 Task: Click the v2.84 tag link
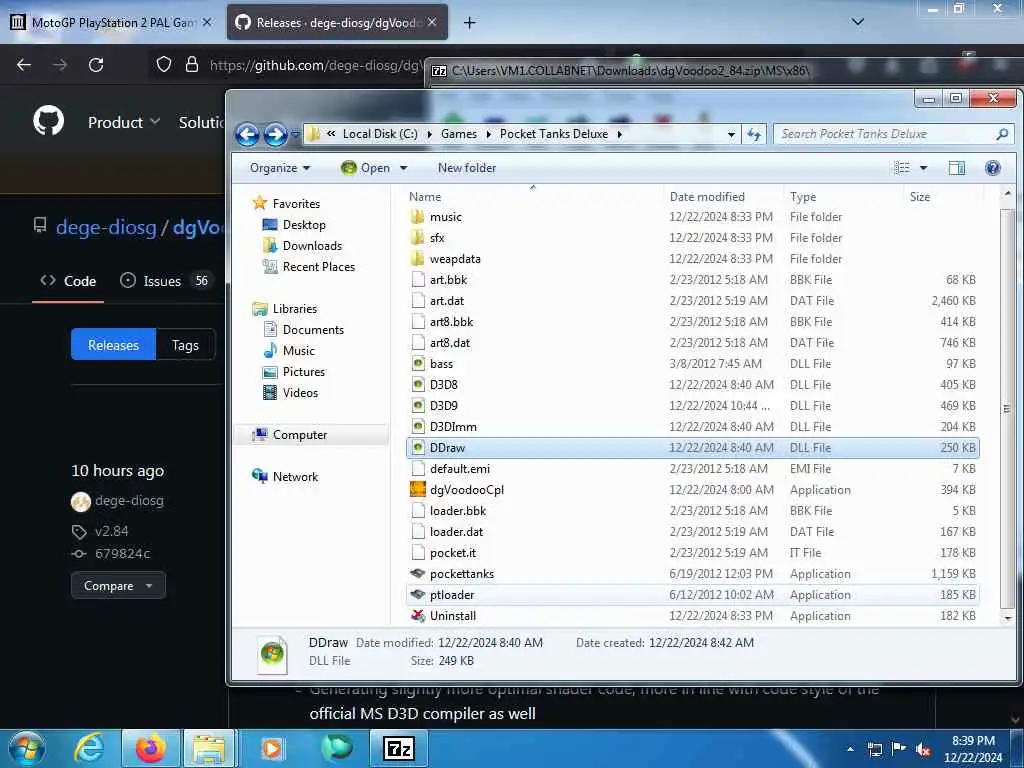(112, 532)
